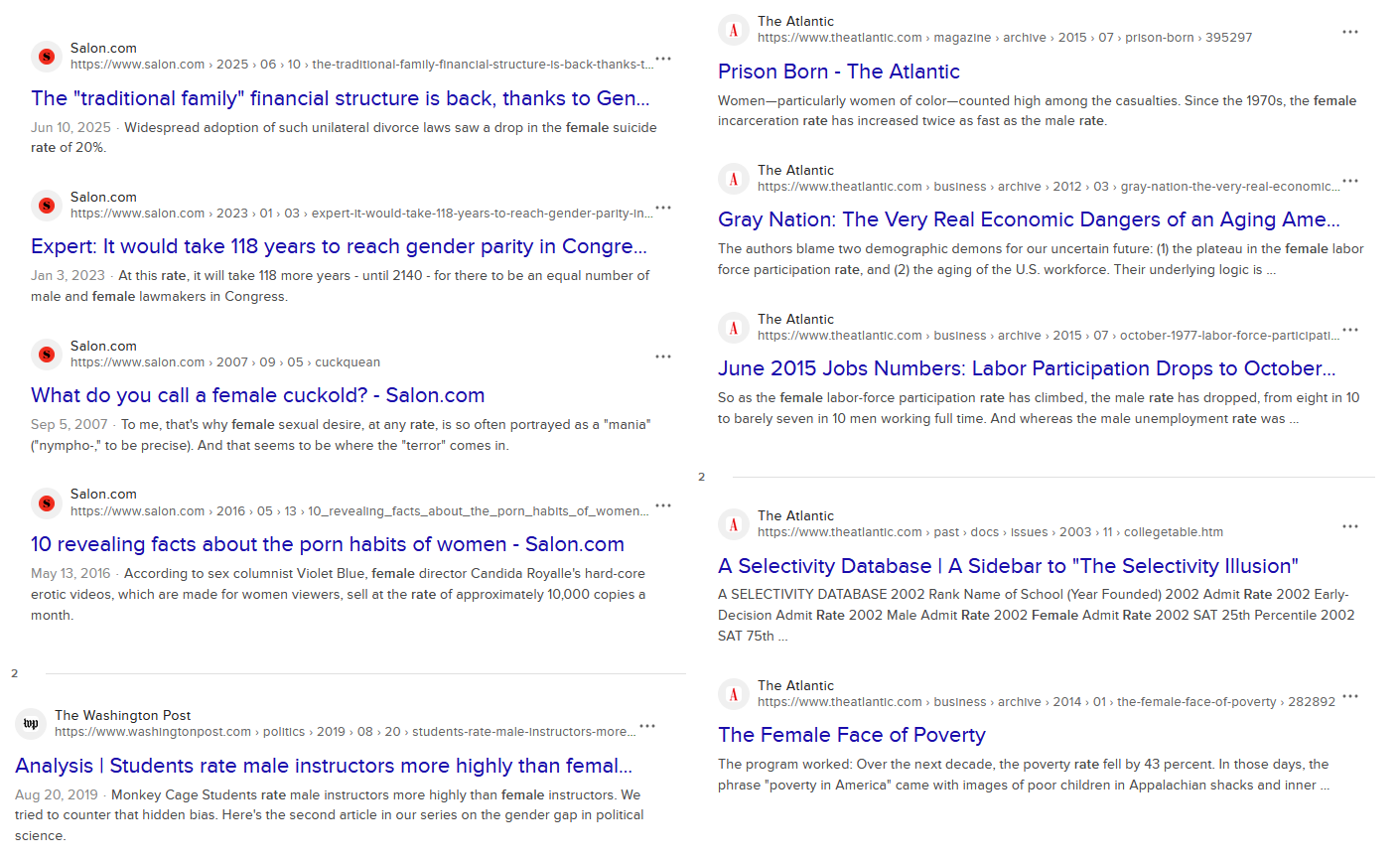Click the salon.com › 2016 › 05 › 13 URL
Image resolution: width=1400 pixels, height=861 pixels.
[359, 511]
